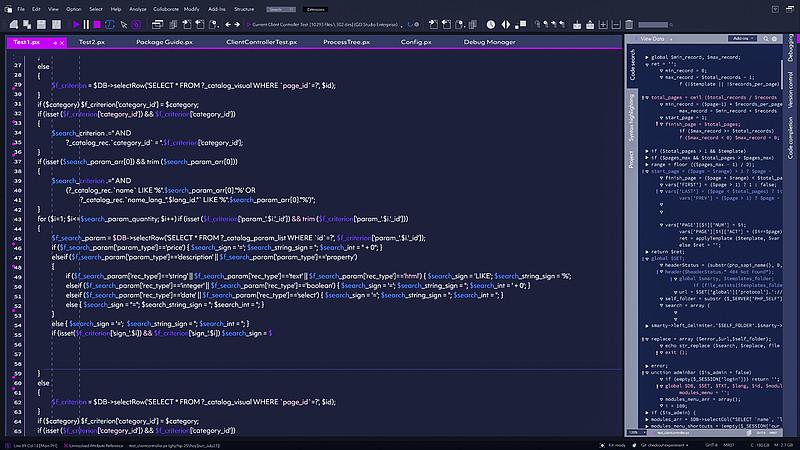Viewport: 800px width, 450px height.
Task: Open the Code search side tab
Action: click(x=633, y=65)
